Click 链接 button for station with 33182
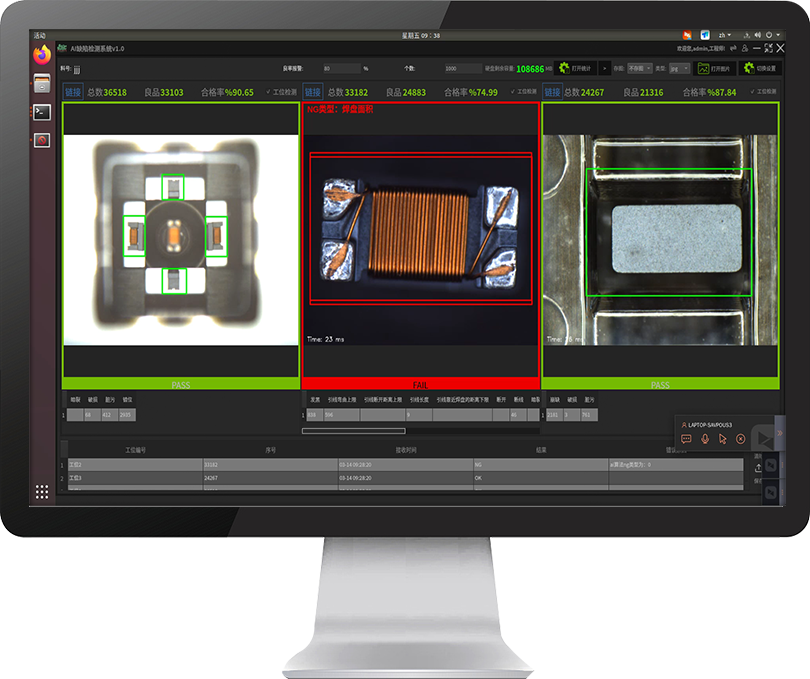Screen dimensions: 810x679 (x=313, y=92)
